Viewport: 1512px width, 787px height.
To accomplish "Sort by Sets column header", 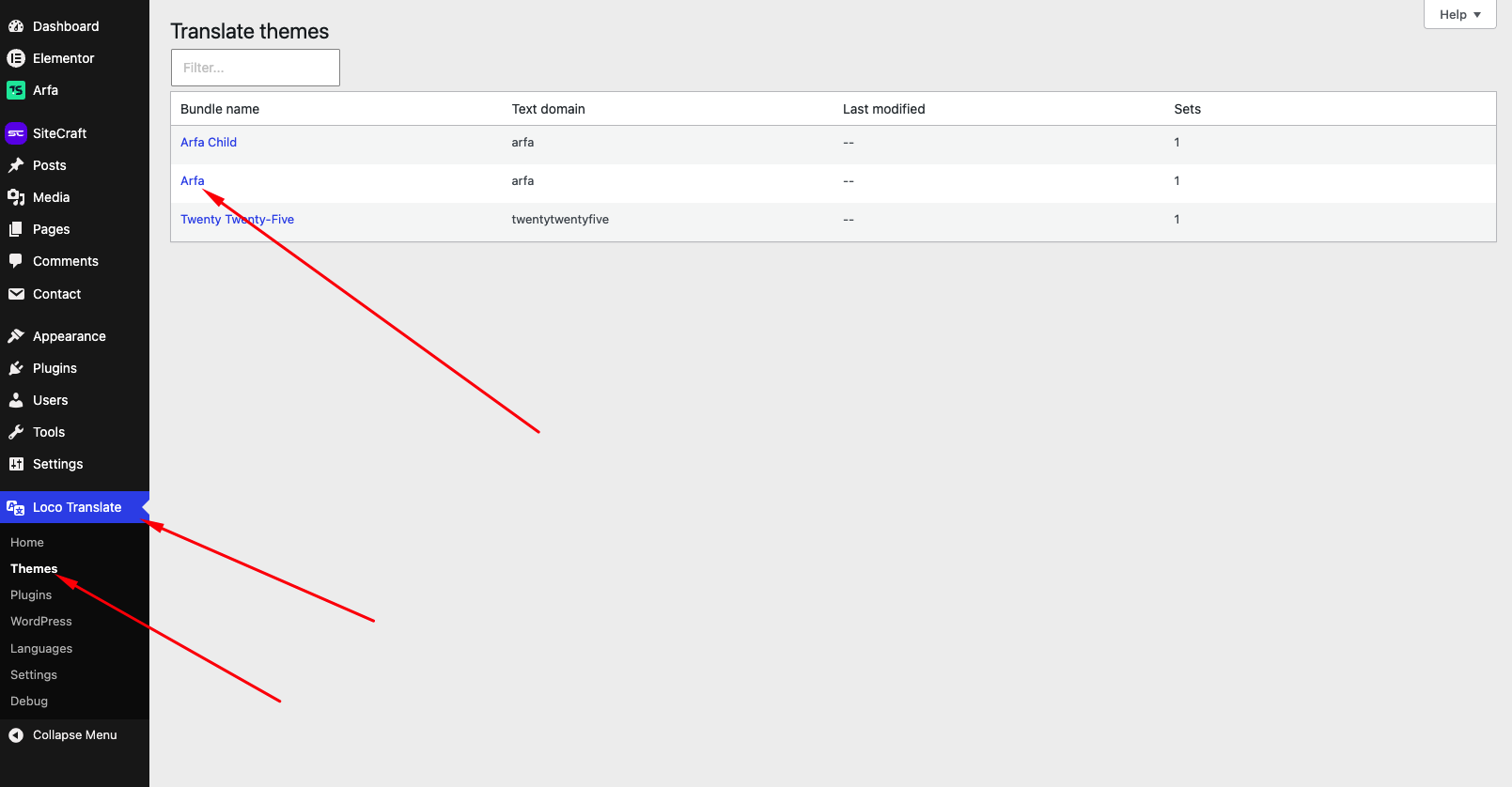I will pos(1188,109).
